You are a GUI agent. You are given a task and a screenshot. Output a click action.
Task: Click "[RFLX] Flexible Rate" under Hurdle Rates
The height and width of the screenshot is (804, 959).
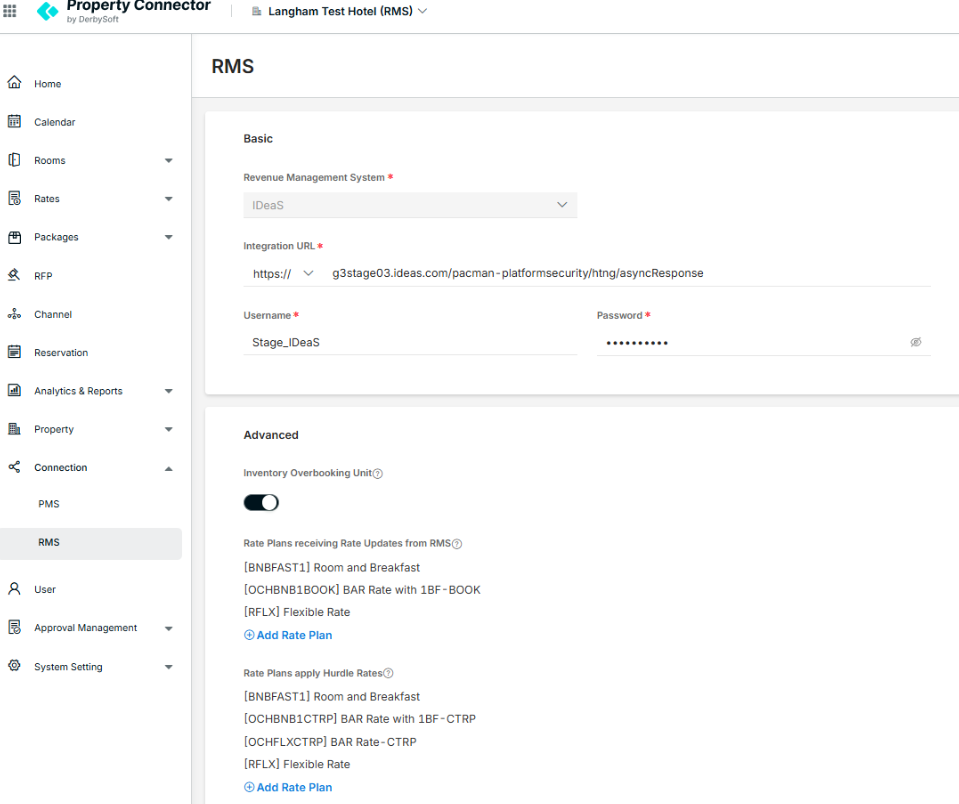(x=297, y=764)
